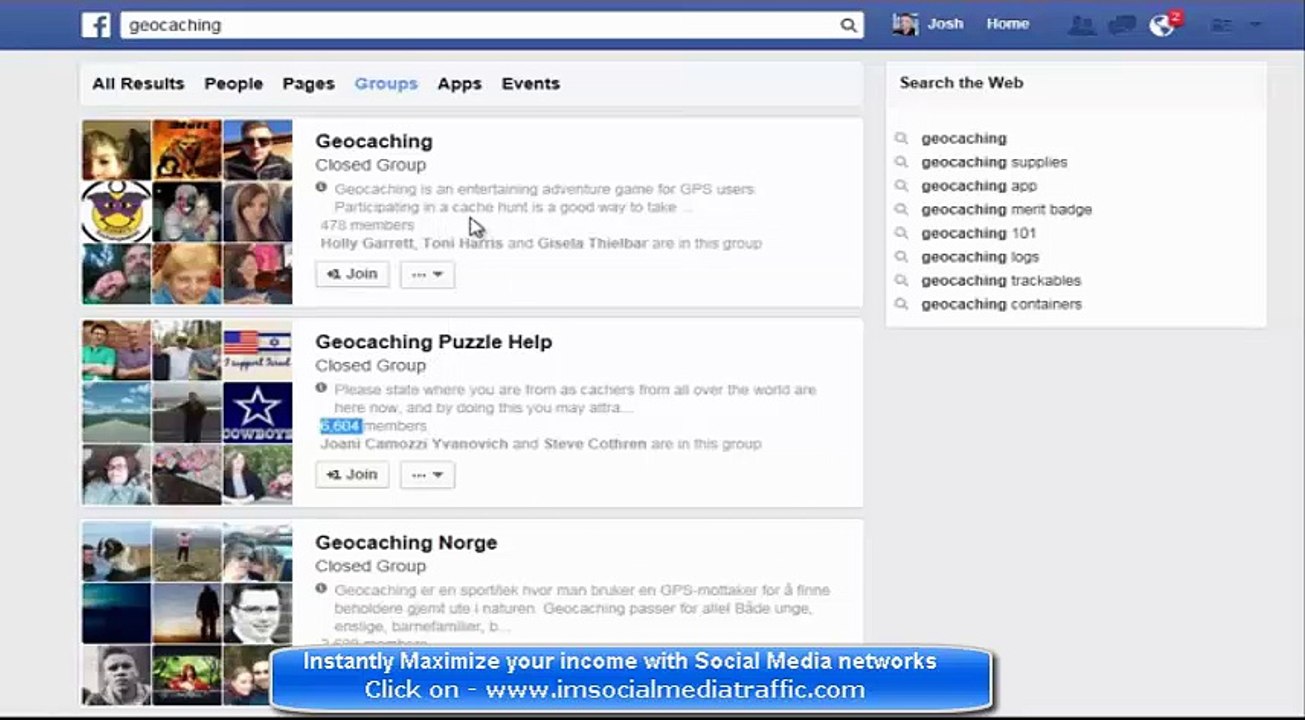Viewport: 1305px width, 720px height.
Task: Switch to the People tab
Action: [233, 84]
